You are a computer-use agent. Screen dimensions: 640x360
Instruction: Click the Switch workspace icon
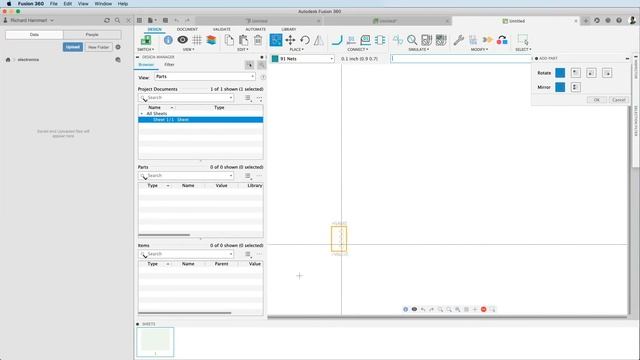click(x=146, y=40)
